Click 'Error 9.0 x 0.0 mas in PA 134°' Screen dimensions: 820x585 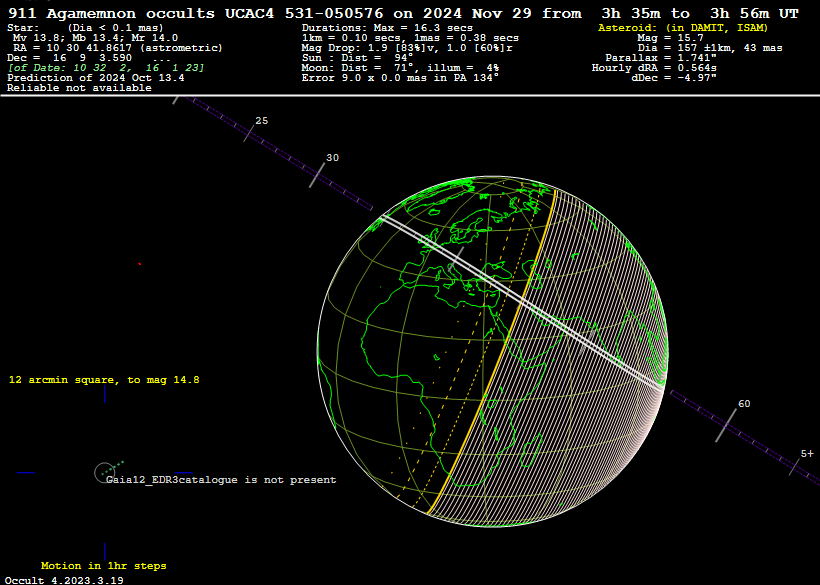[400, 78]
